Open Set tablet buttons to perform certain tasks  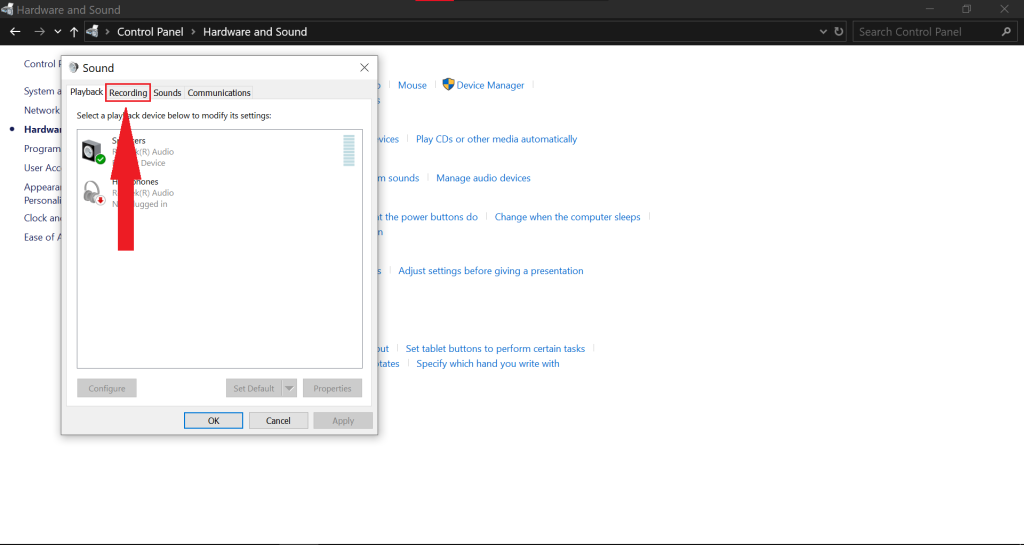point(495,349)
